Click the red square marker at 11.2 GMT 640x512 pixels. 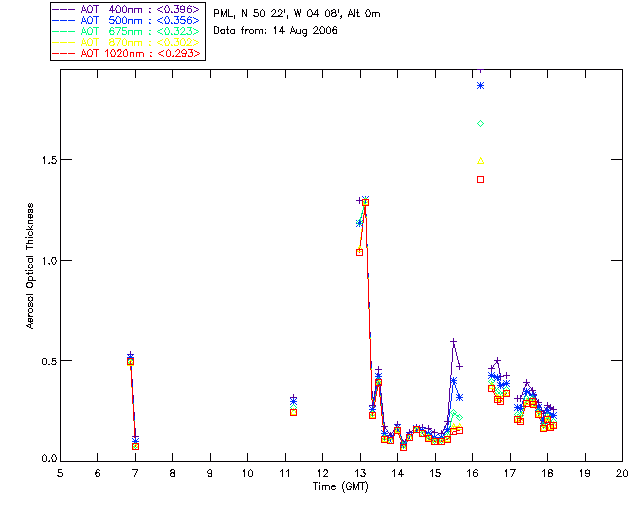click(293, 412)
